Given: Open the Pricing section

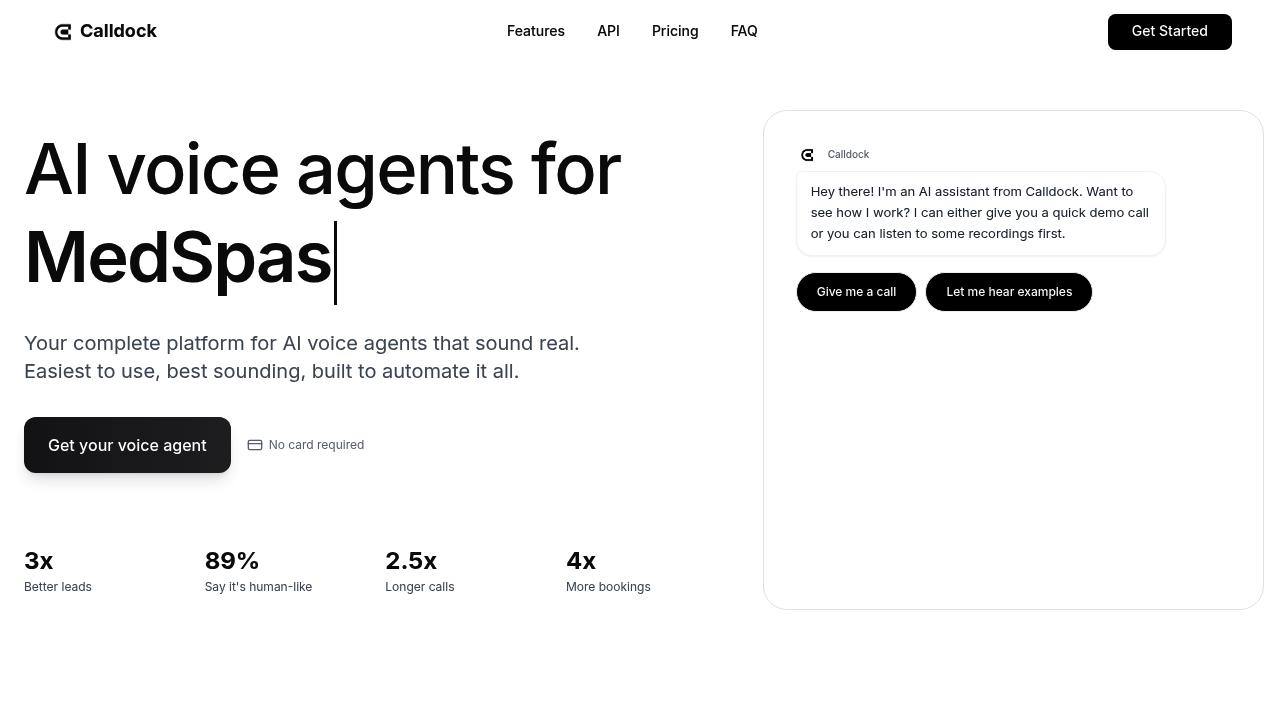Looking at the screenshot, I should [675, 31].
